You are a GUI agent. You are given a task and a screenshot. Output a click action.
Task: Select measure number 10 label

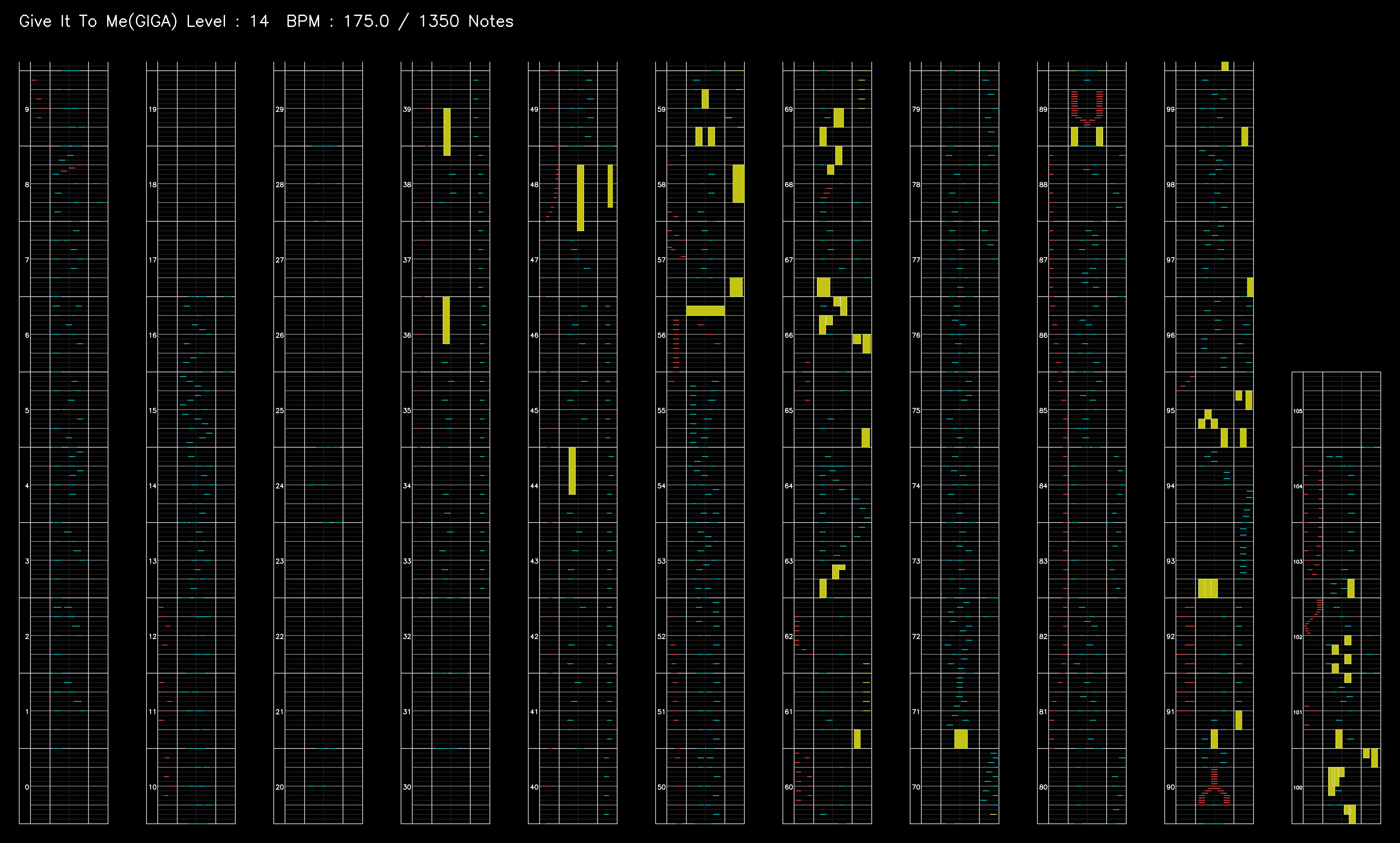coord(152,787)
